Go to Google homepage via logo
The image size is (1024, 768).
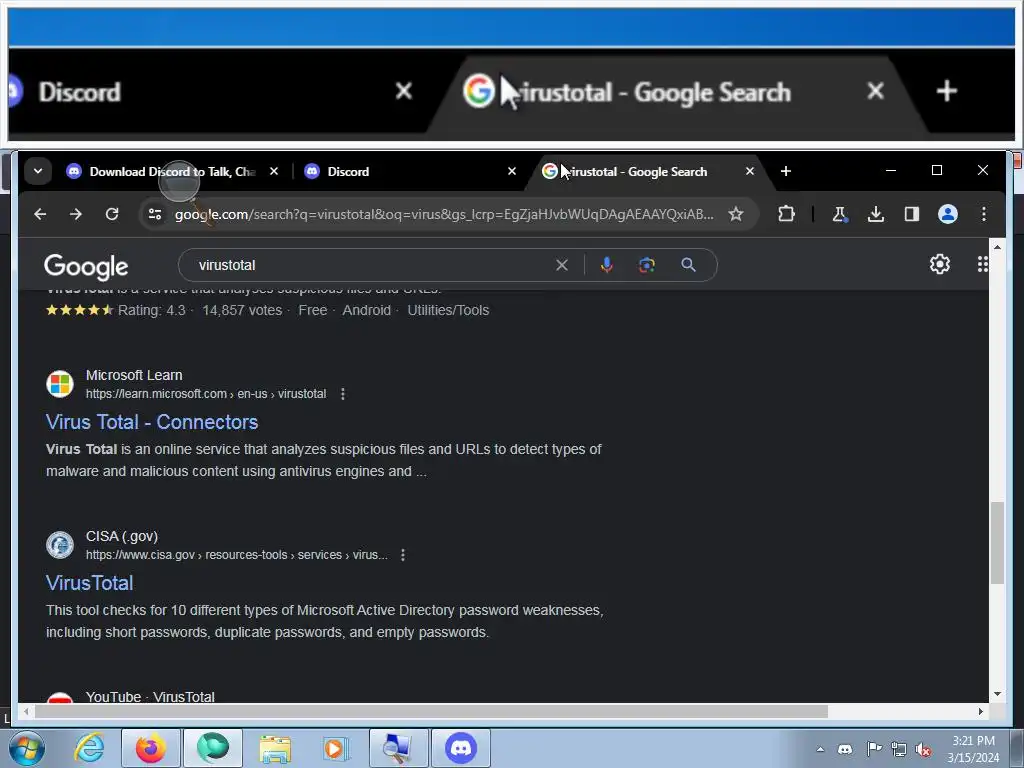86,266
